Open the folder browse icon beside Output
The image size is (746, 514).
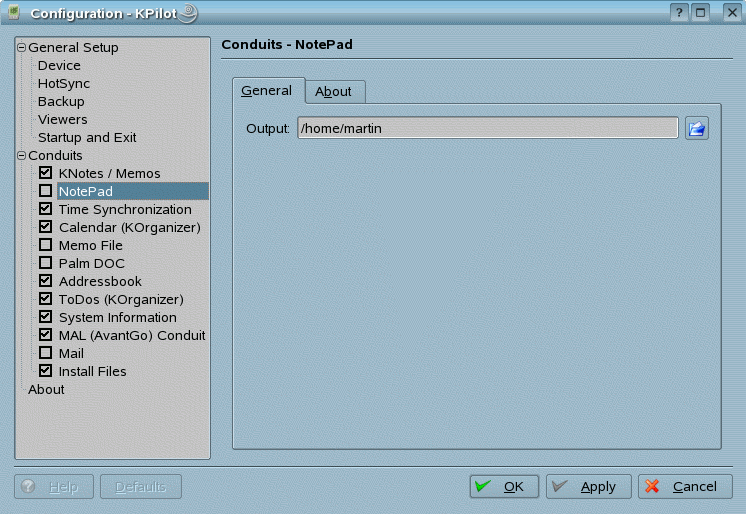point(697,128)
